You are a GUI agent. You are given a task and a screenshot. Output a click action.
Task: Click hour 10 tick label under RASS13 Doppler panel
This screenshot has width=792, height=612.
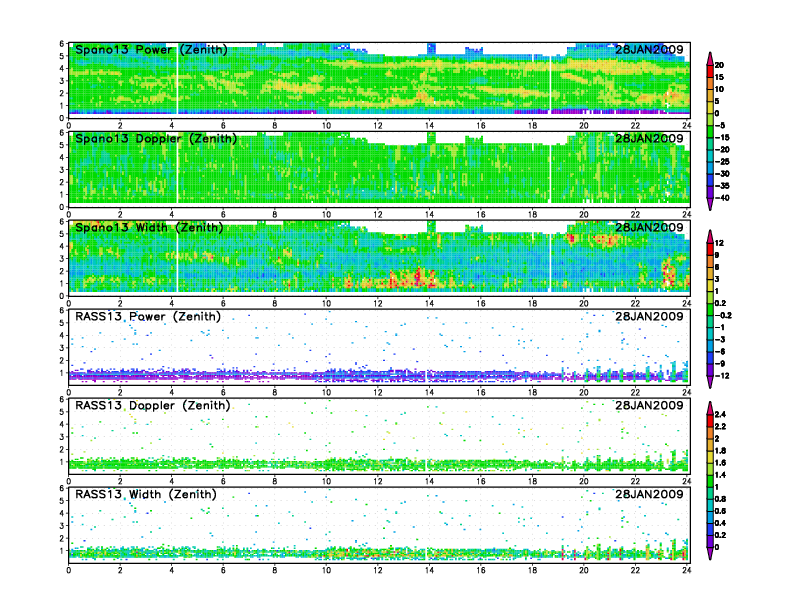click(x=326, y=481)
